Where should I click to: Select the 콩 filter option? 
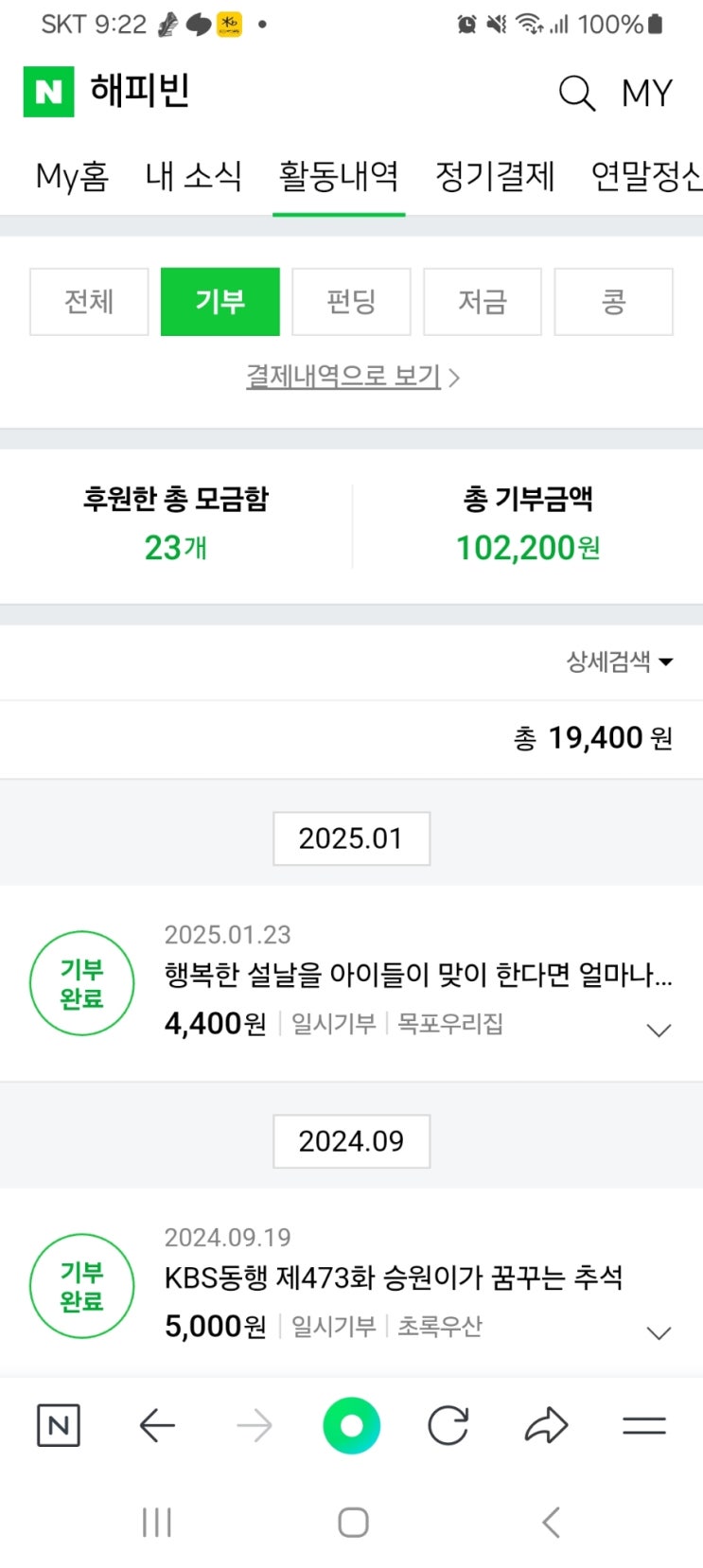coord(613,302)
